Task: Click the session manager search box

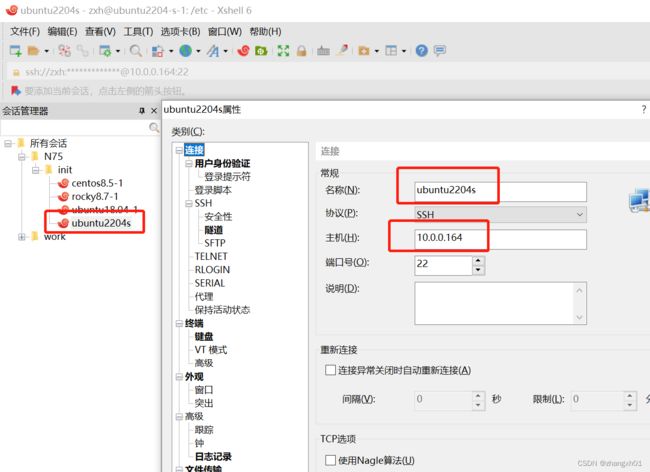Action: tap(75, 127)
